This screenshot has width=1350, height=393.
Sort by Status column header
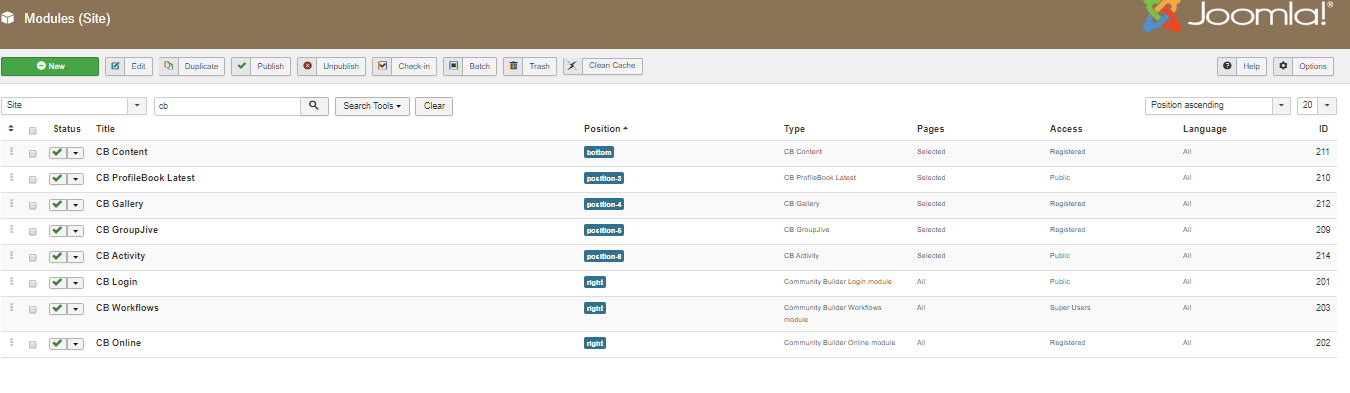pos(67,129)
